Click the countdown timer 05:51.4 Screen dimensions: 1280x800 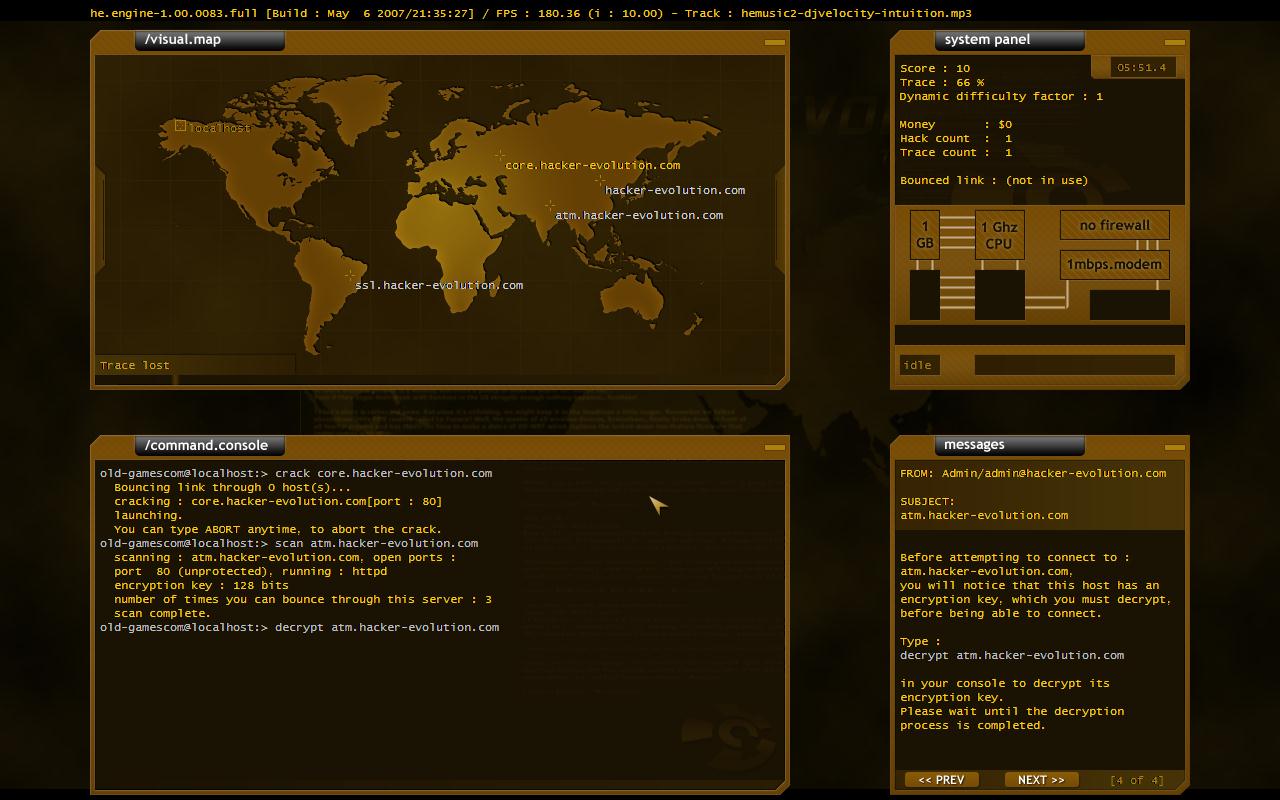tap(1143, 68)
